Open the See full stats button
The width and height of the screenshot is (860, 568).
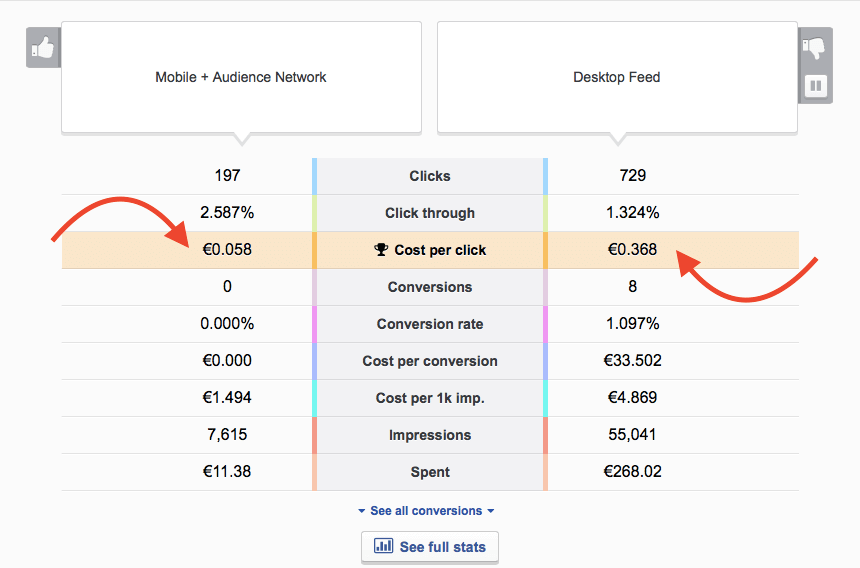[x=430, y=547]
